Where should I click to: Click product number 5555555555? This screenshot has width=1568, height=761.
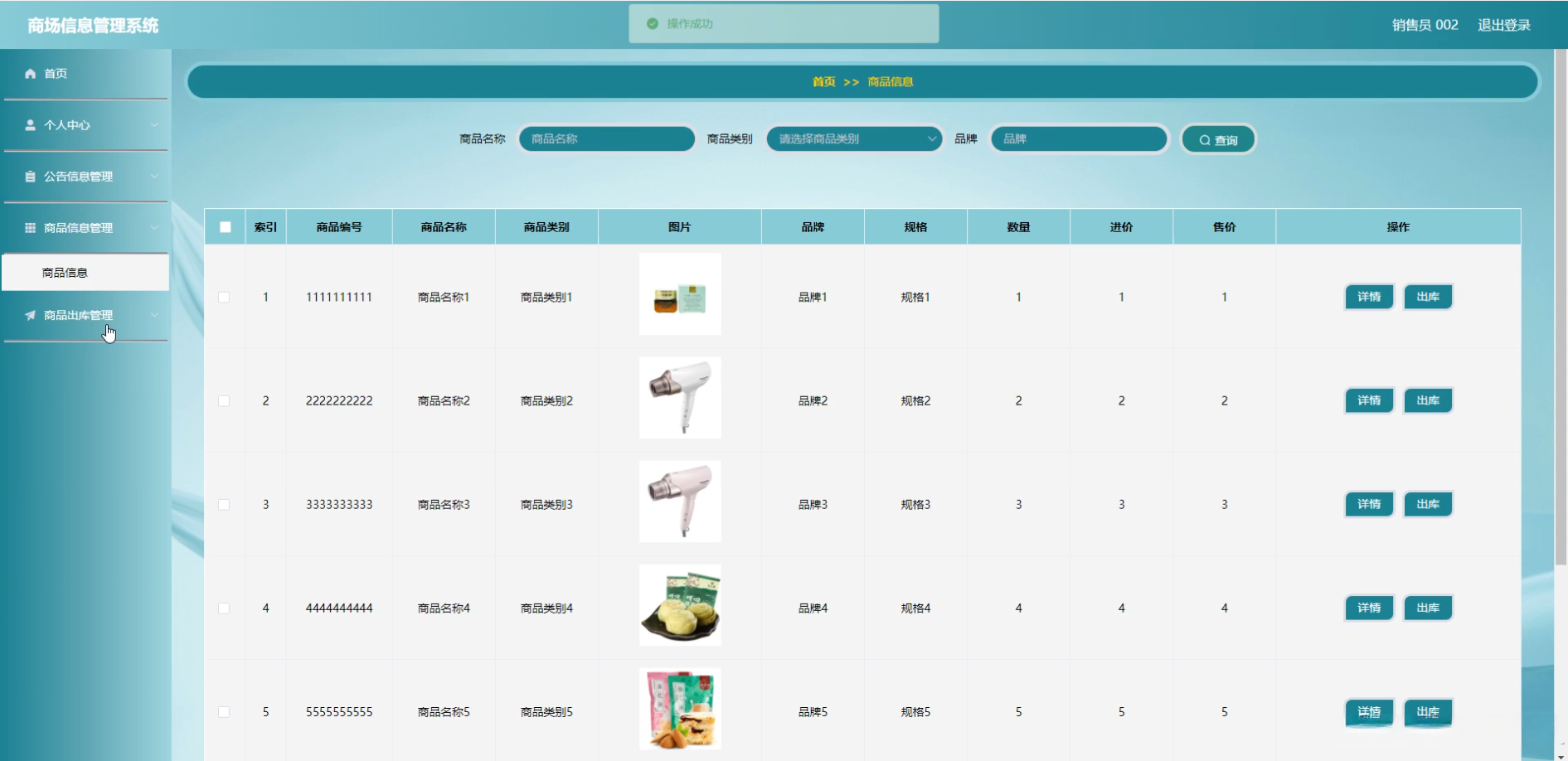(x=339, y=711)
